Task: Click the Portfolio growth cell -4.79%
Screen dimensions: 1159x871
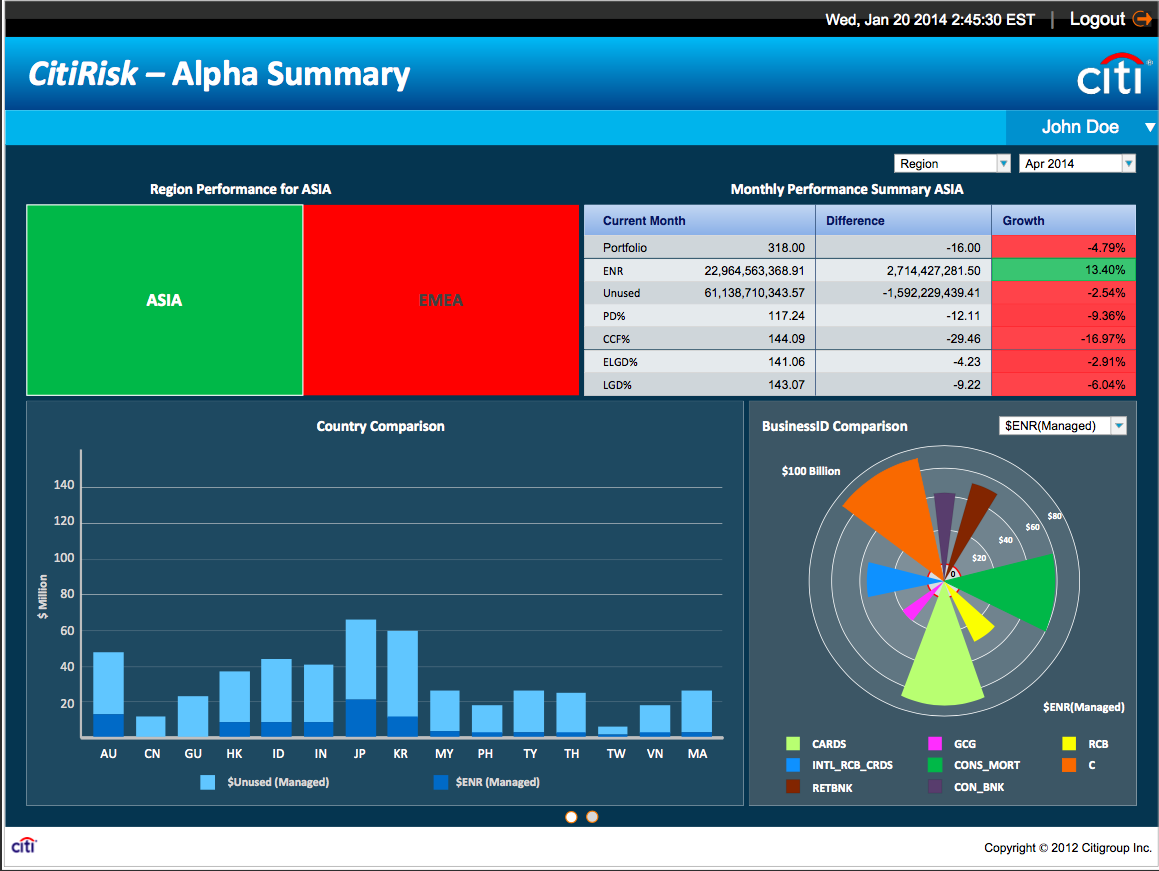Action: (1064, 248)
